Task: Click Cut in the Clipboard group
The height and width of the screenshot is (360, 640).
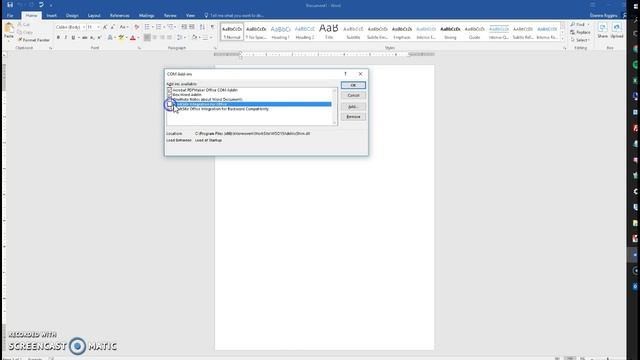Action: [x=24, y=25]
